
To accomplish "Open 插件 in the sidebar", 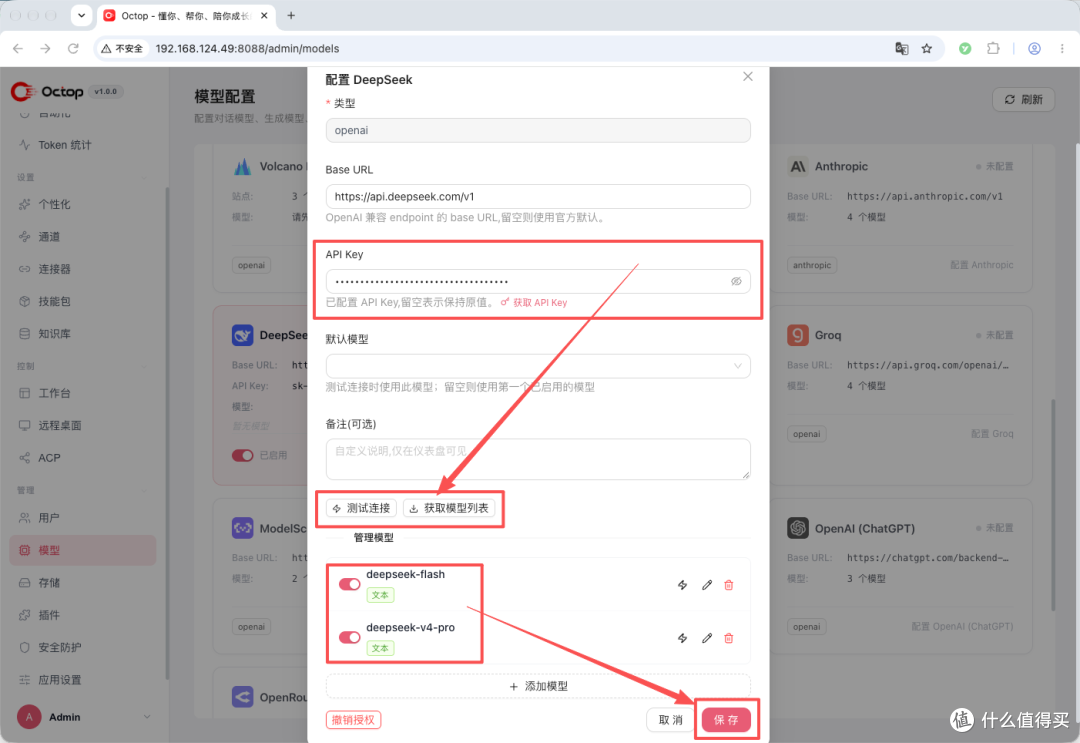I will pyautogui.click(x=83, y=615).
